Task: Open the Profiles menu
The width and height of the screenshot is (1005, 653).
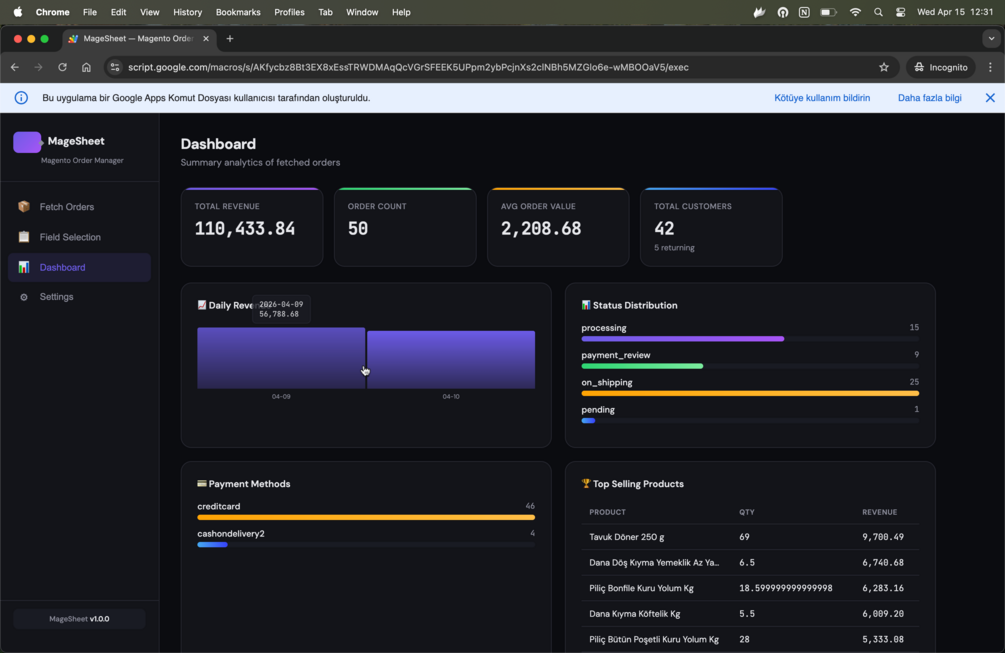Action: coord(289,12)
